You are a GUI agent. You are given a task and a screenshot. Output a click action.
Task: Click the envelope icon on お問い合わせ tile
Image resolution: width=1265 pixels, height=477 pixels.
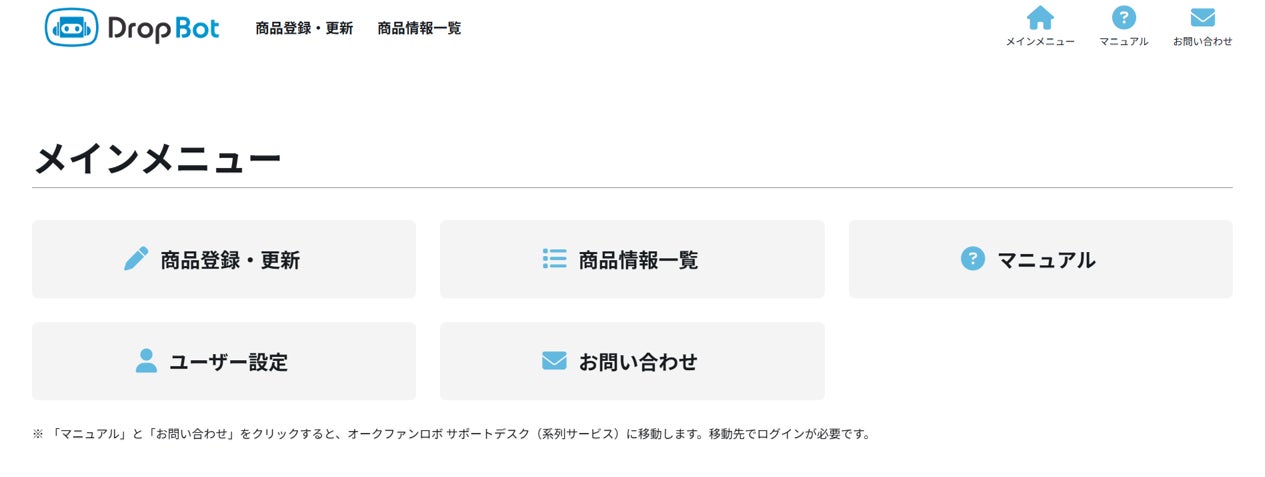coord(554,361)
